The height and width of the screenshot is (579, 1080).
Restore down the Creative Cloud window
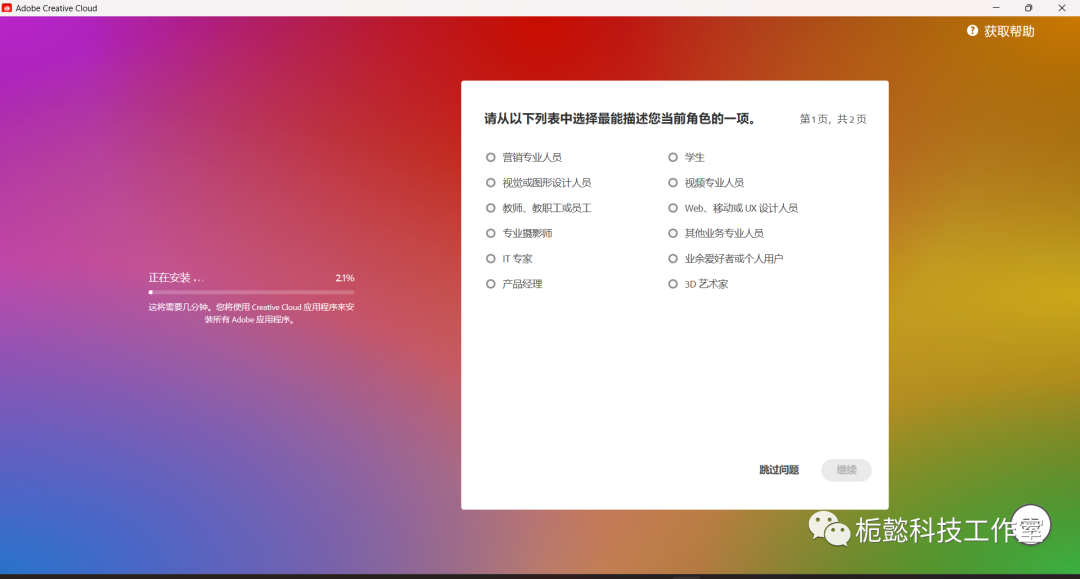[x=1028, y=8]
